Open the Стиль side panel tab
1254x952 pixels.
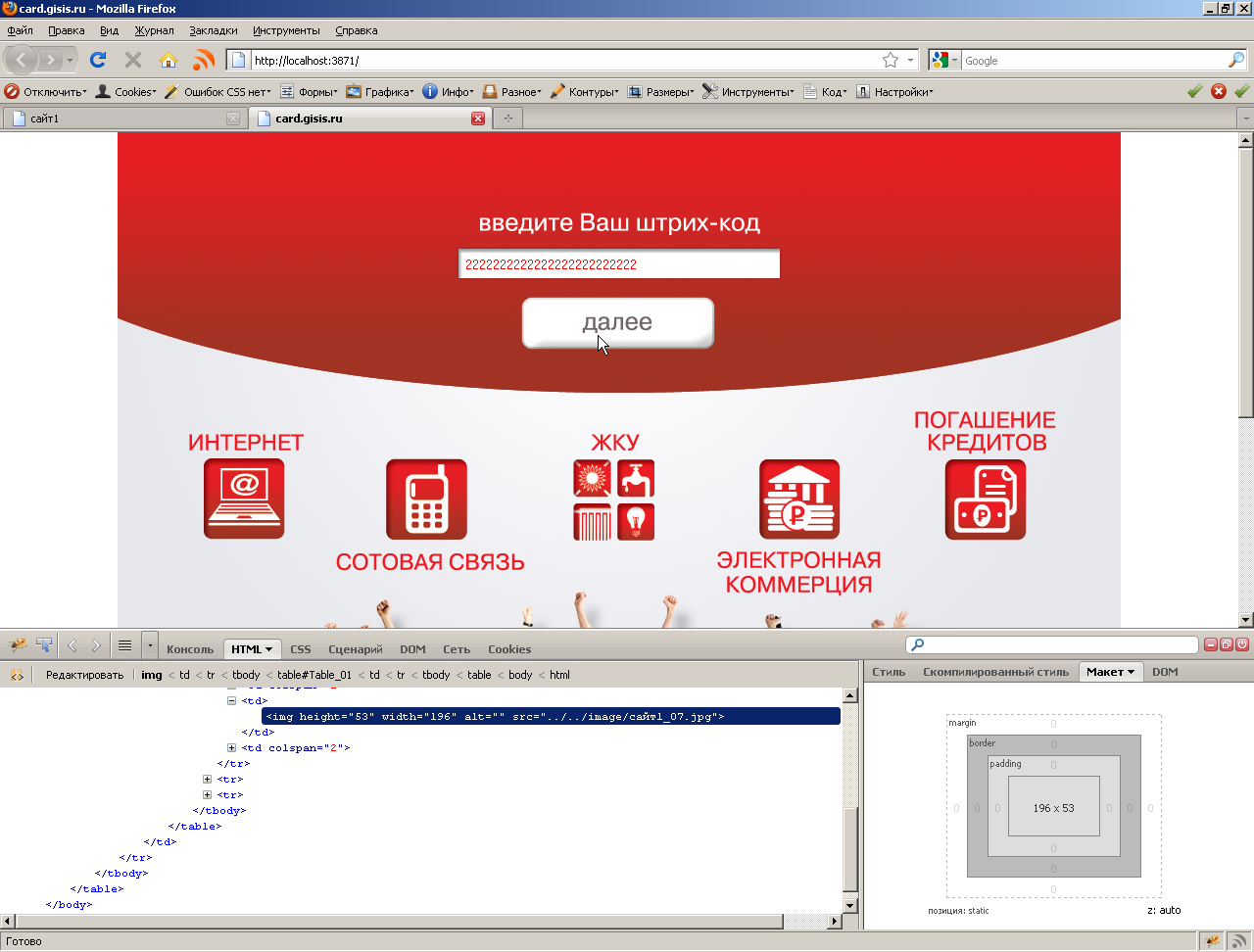click(889, 672)
